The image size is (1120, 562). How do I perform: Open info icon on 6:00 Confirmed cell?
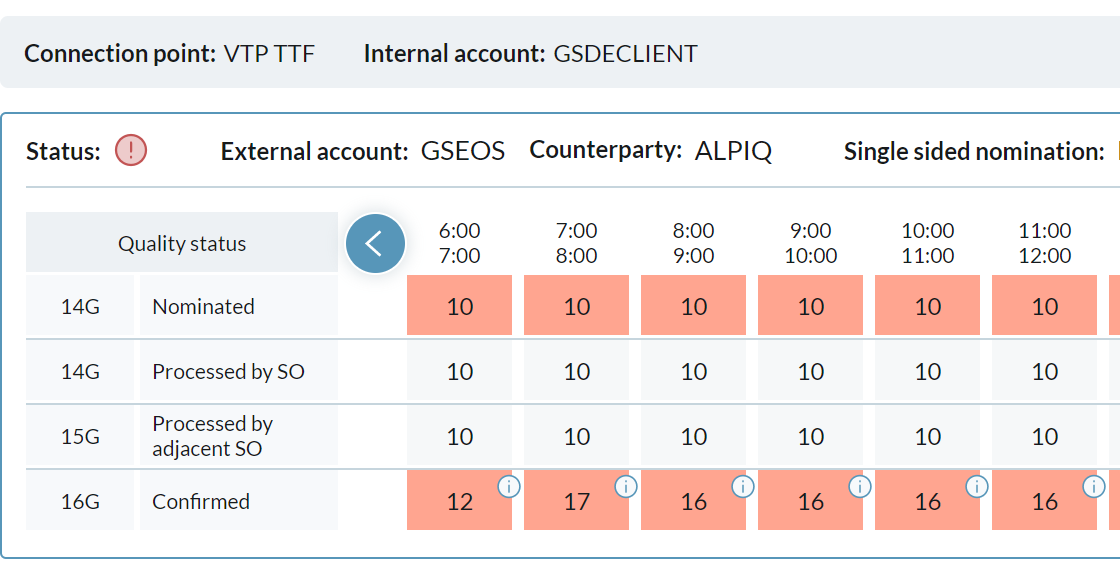[509, 486]
